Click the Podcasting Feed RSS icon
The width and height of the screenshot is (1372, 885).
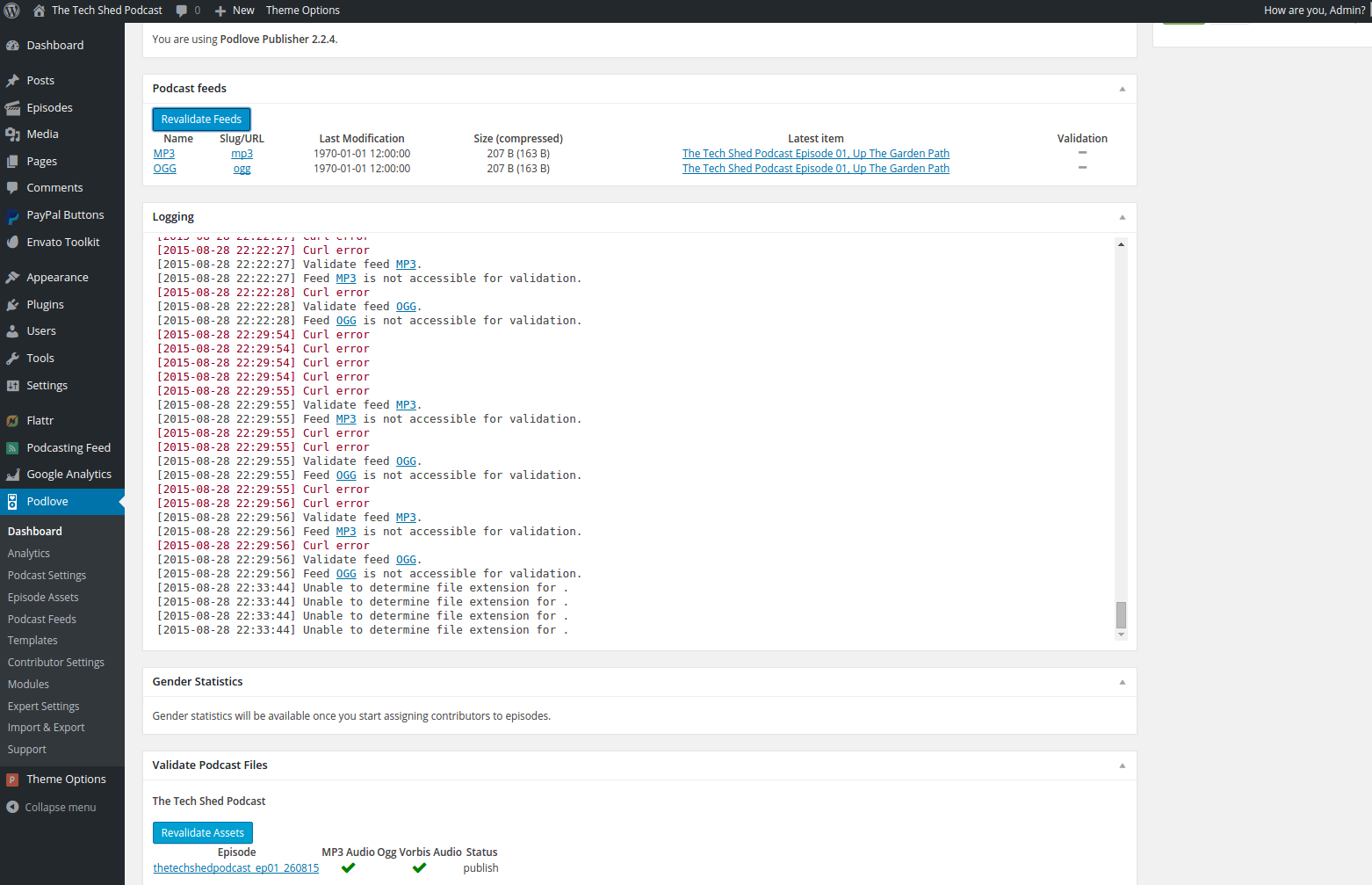12,448
